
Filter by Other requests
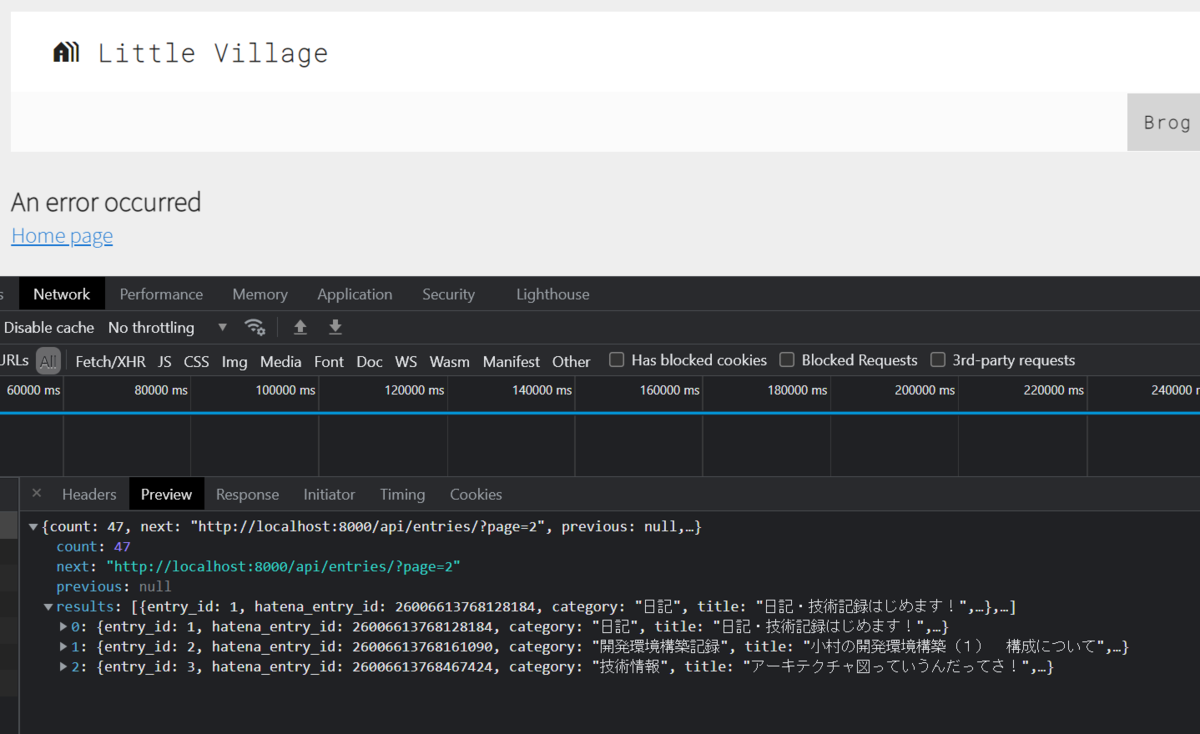click(571, 361)
